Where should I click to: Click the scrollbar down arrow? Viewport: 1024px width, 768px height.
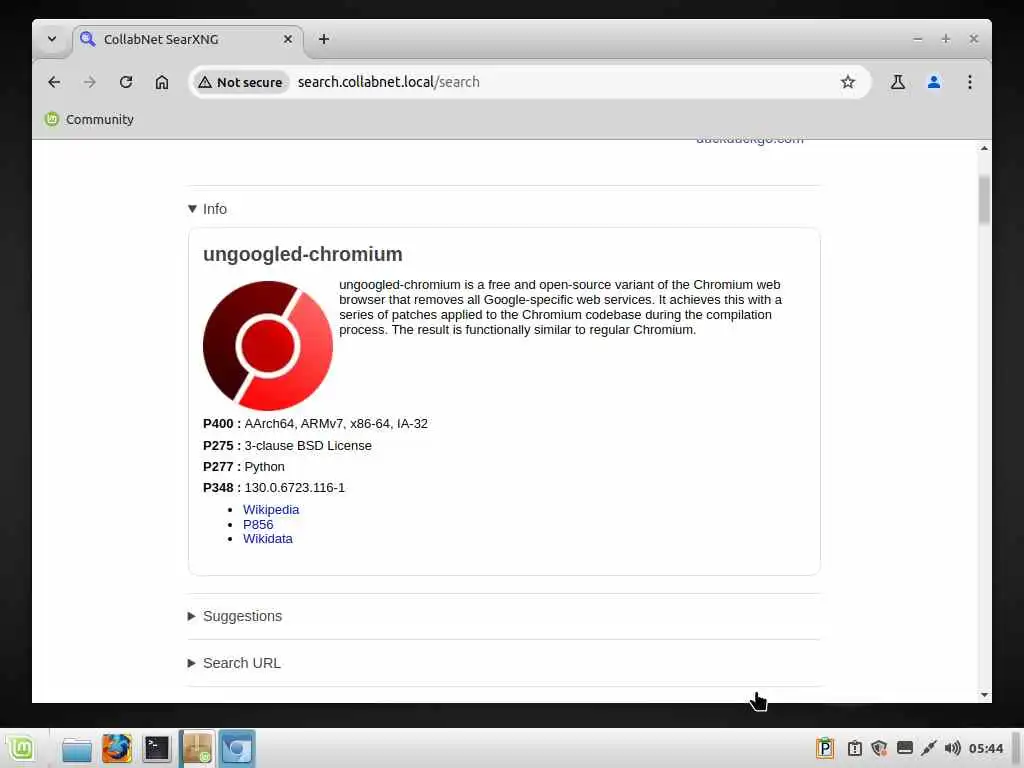[x=984, y=696]
